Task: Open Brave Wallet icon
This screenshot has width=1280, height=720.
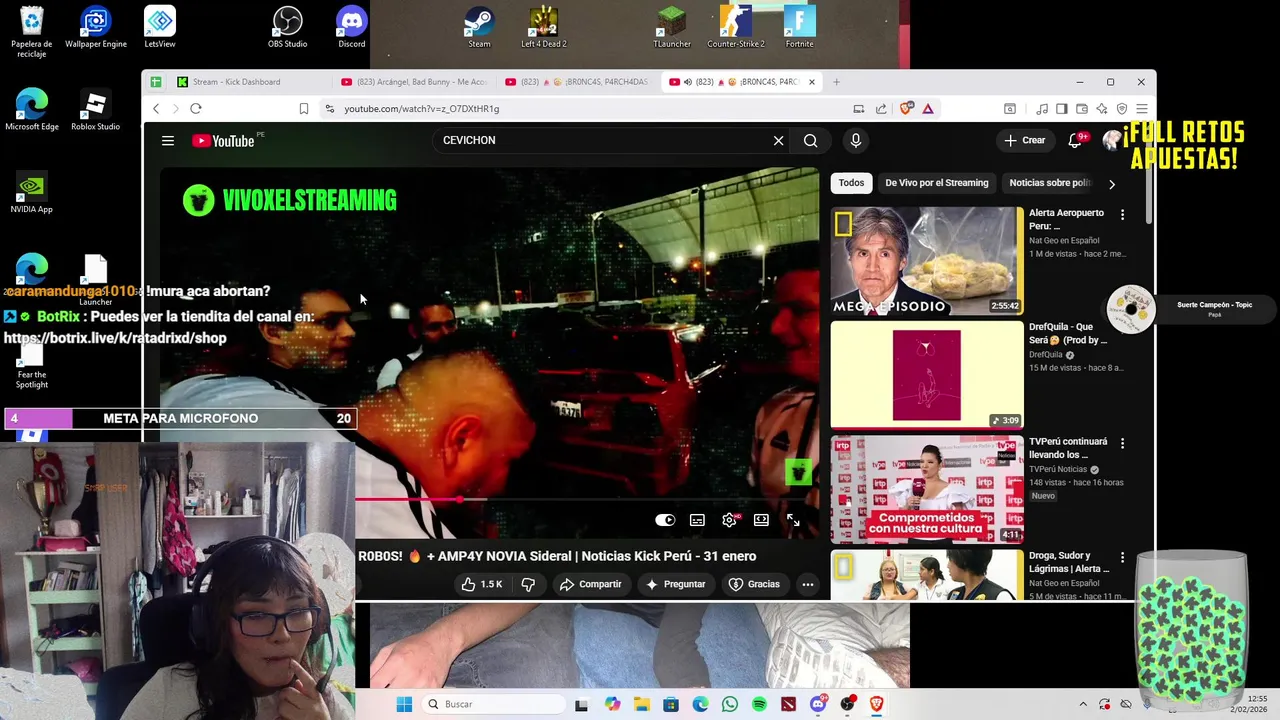Action: click(x=1082, y=109)
